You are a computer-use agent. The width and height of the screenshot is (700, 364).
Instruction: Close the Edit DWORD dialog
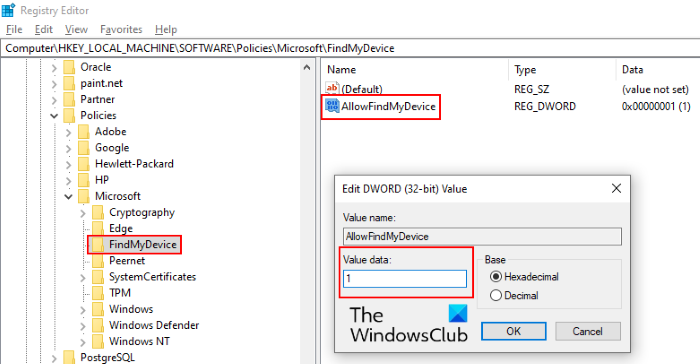(x=616, y=188)
